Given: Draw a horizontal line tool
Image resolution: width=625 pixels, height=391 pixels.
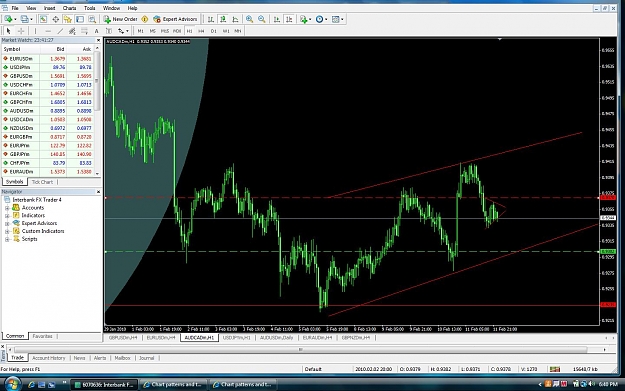Looking at the screenshot, I should click(48, 31).
